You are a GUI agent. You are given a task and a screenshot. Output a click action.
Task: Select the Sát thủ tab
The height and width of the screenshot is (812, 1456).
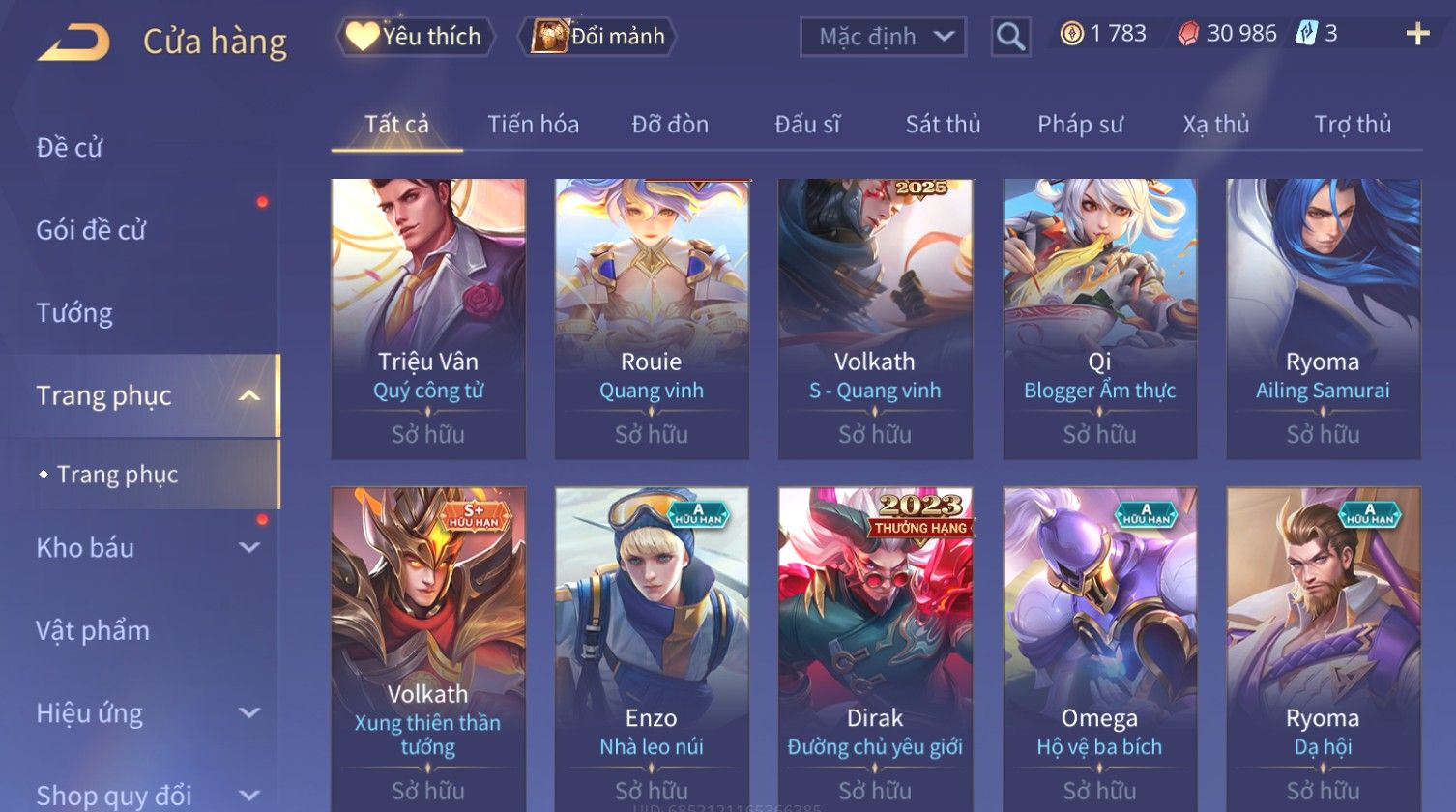943,124
